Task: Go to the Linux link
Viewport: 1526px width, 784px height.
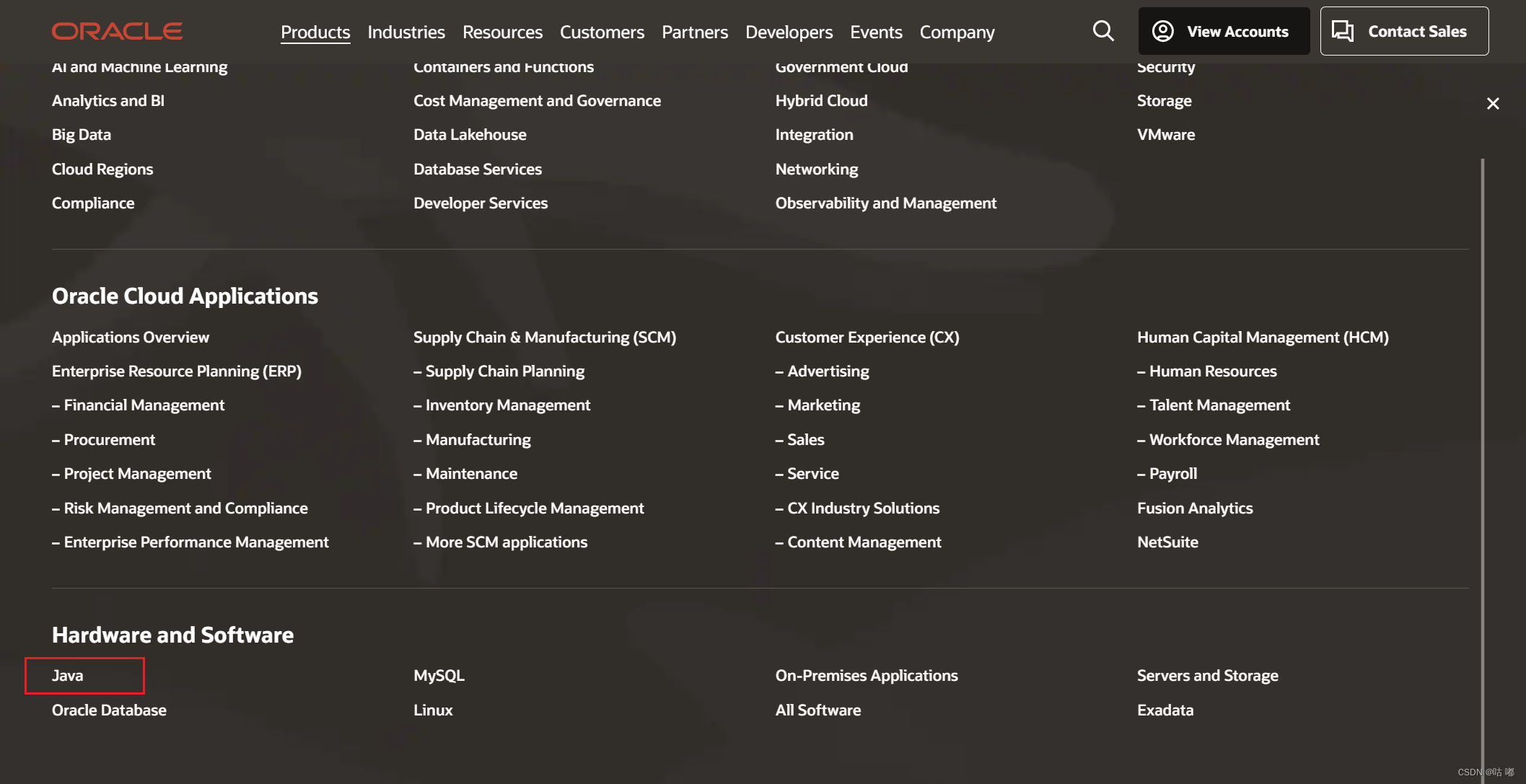Action: point(433,710)
